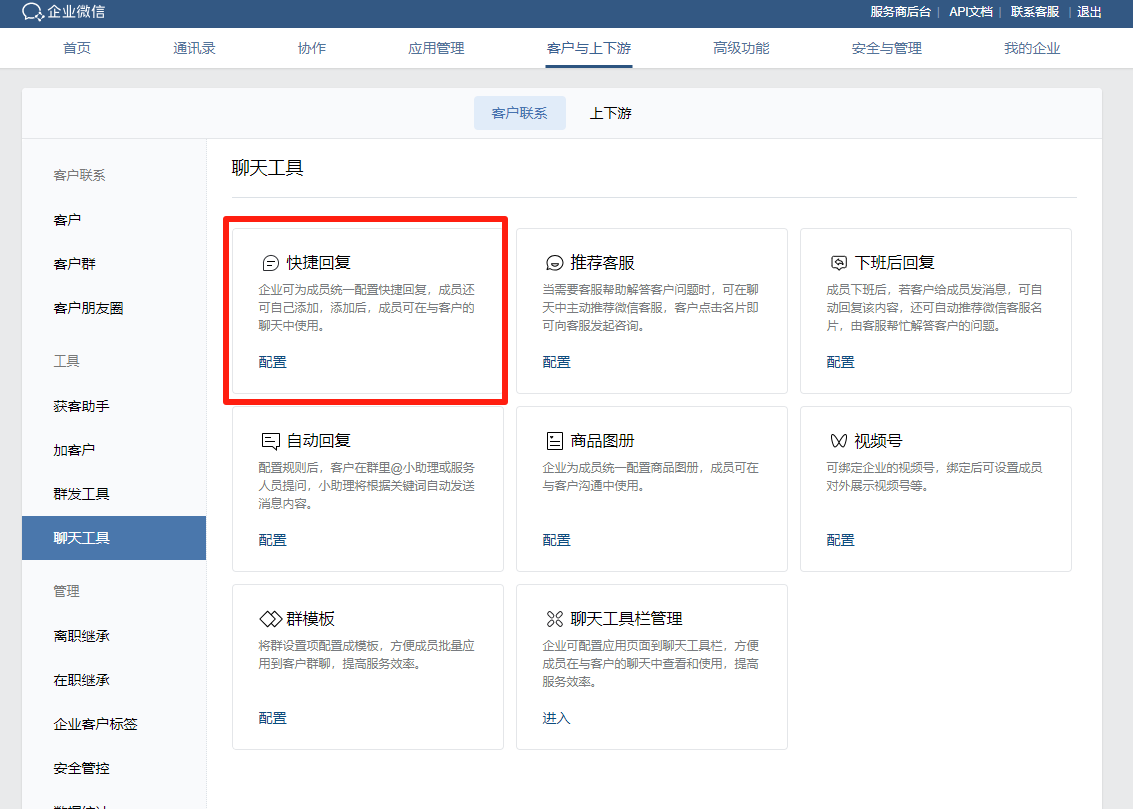Select the 客户联系 tab

(x=519, y=113)
